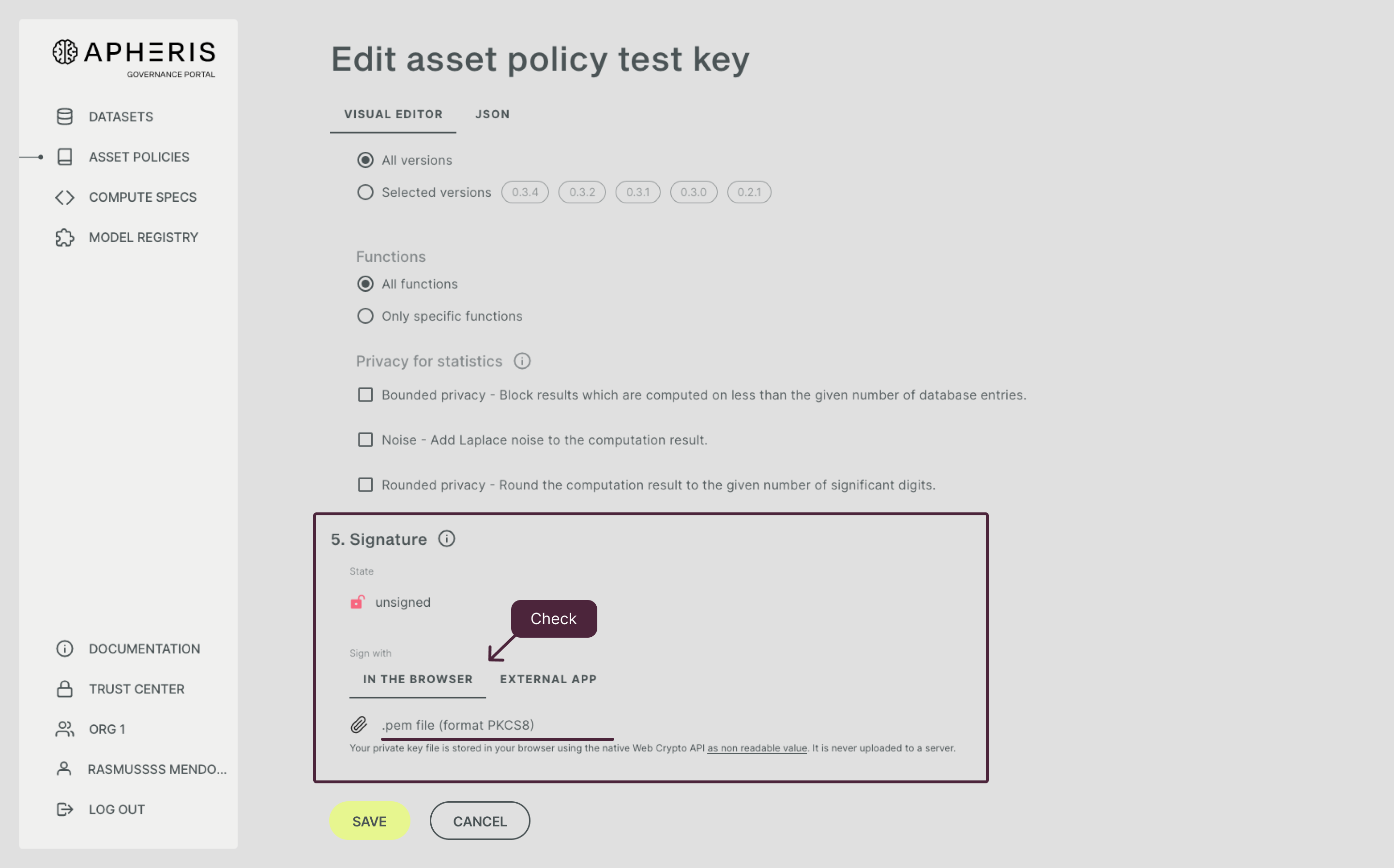Select the Only specific functions radio button
This screenshot has width=1394, height=868.
tap(365, 316)
